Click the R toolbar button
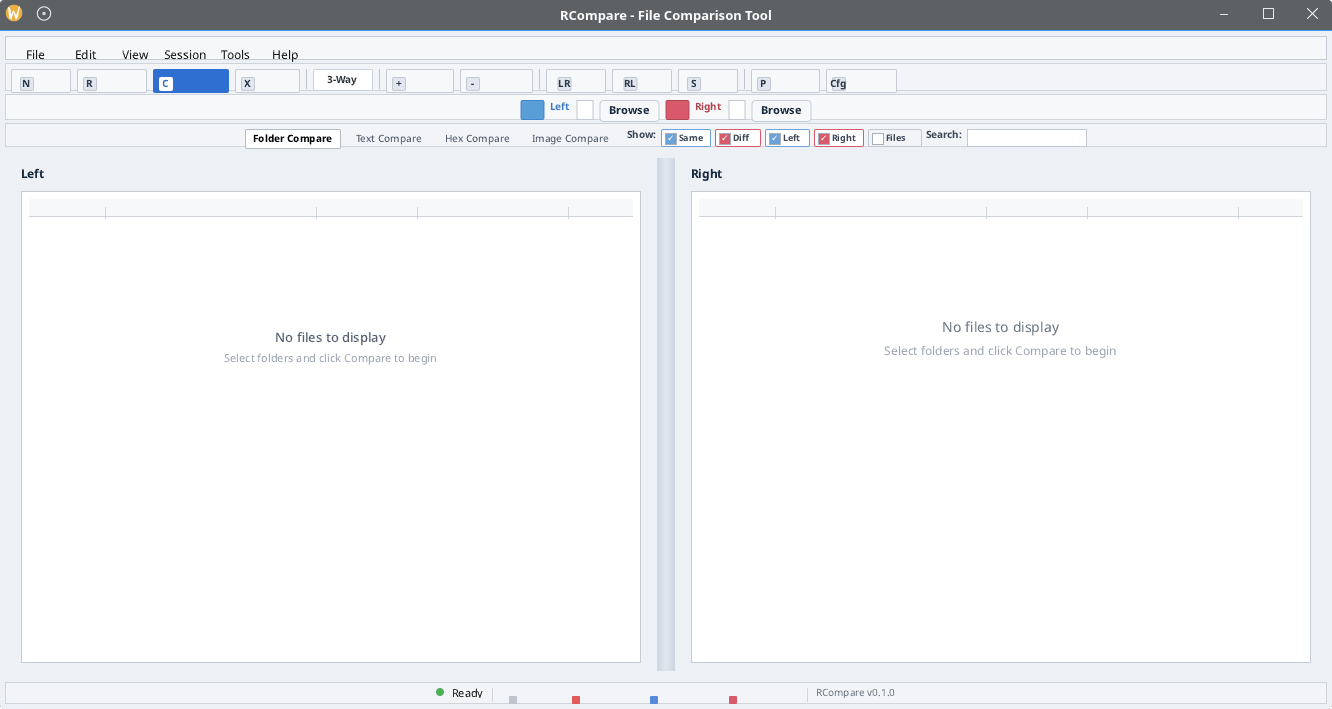Screen dimensions: 1332x709 coord(112,82)
